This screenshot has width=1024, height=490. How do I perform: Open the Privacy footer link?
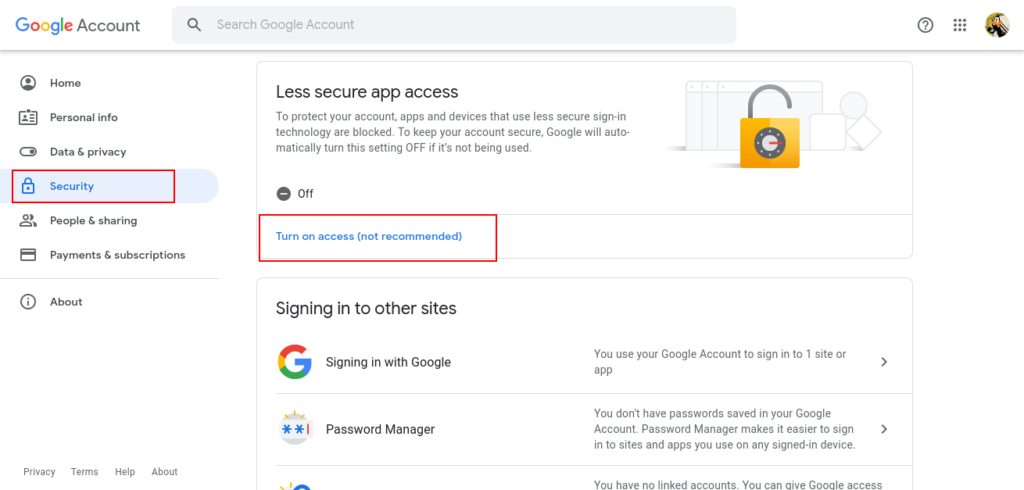tap(39, 472)
